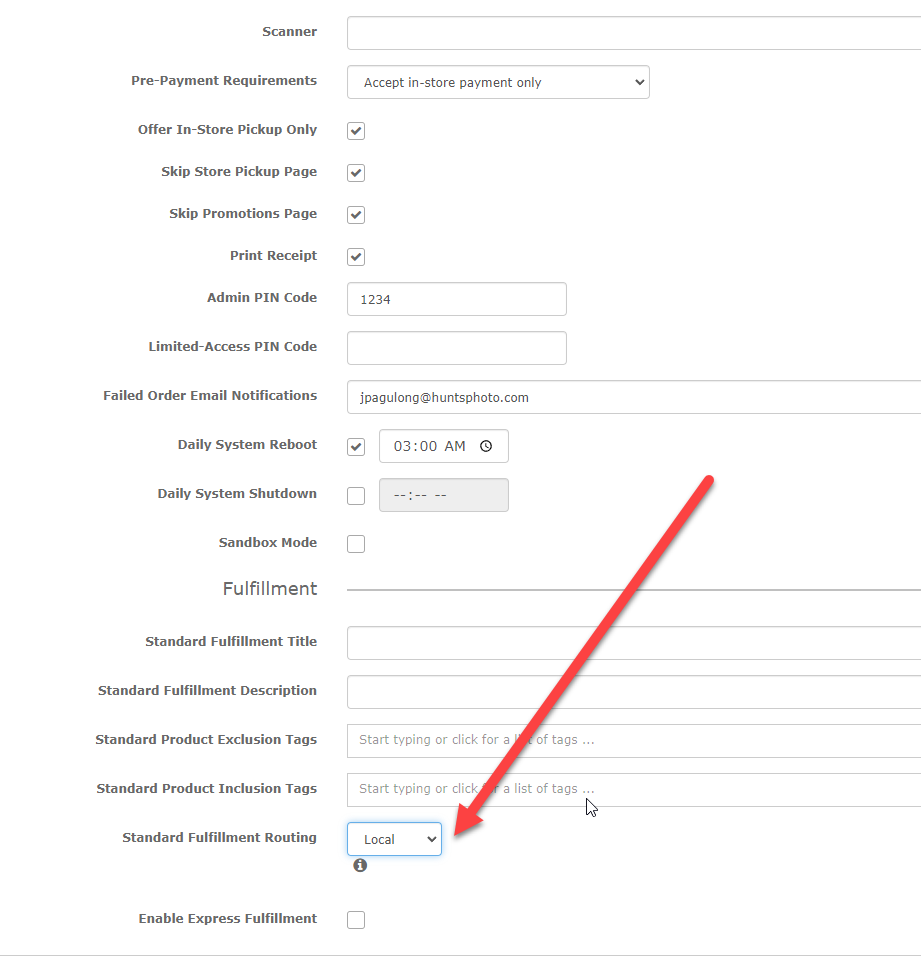Open the clock picker in Daily System Reboot
The width and height of the screenshot is (921, 962).
[x=486, y=446]
